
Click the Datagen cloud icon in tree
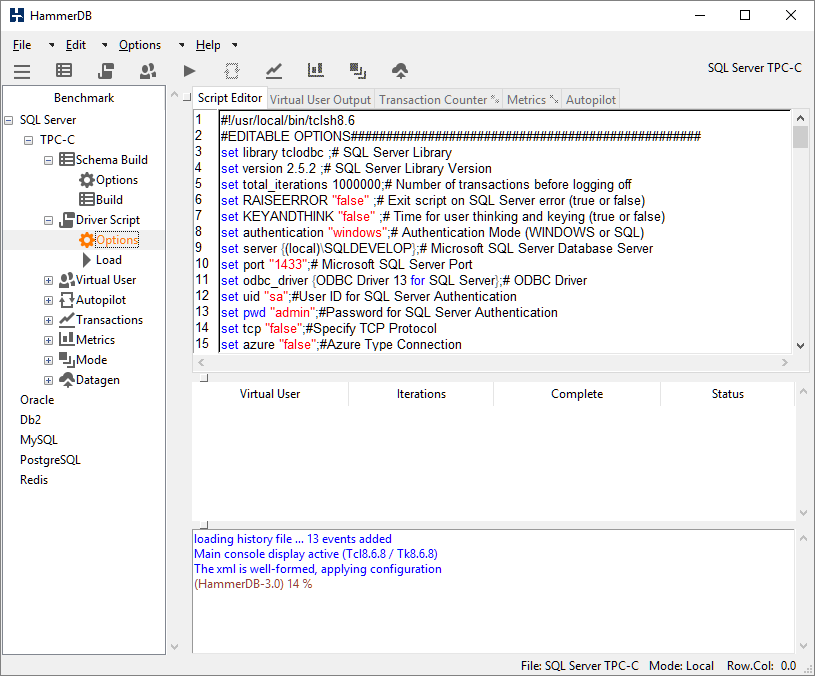tap(67, 380)
